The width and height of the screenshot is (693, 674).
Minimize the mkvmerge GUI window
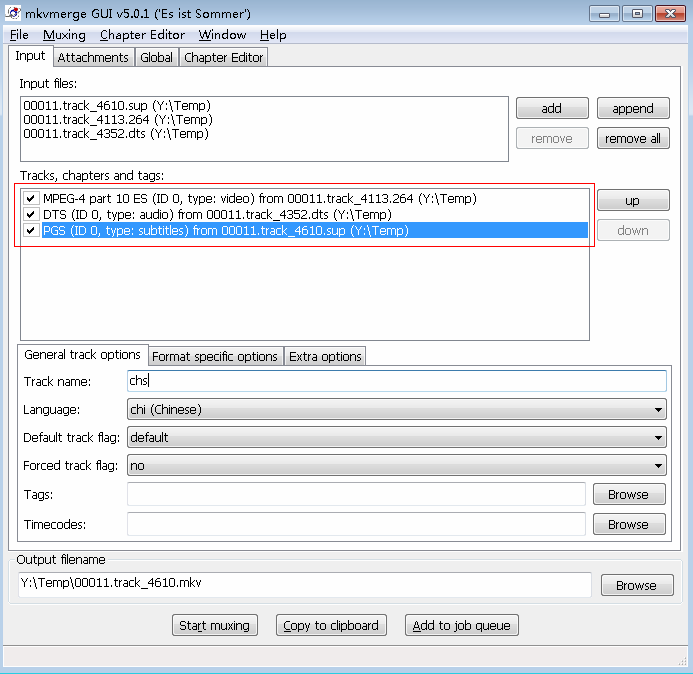[604, 14]
